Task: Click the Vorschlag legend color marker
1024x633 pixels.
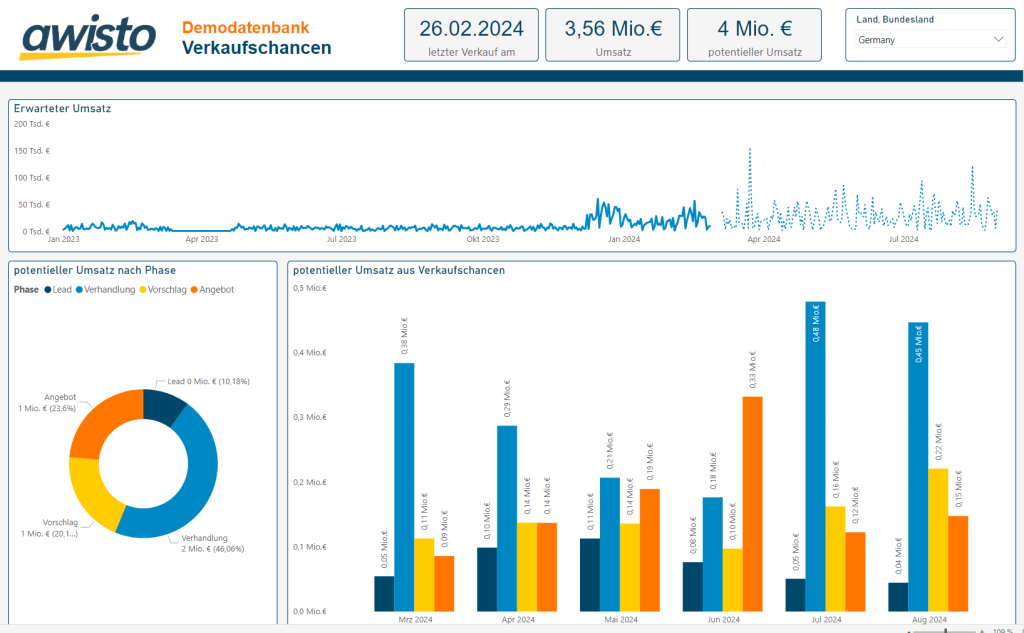Action: (x=143, y=289)
